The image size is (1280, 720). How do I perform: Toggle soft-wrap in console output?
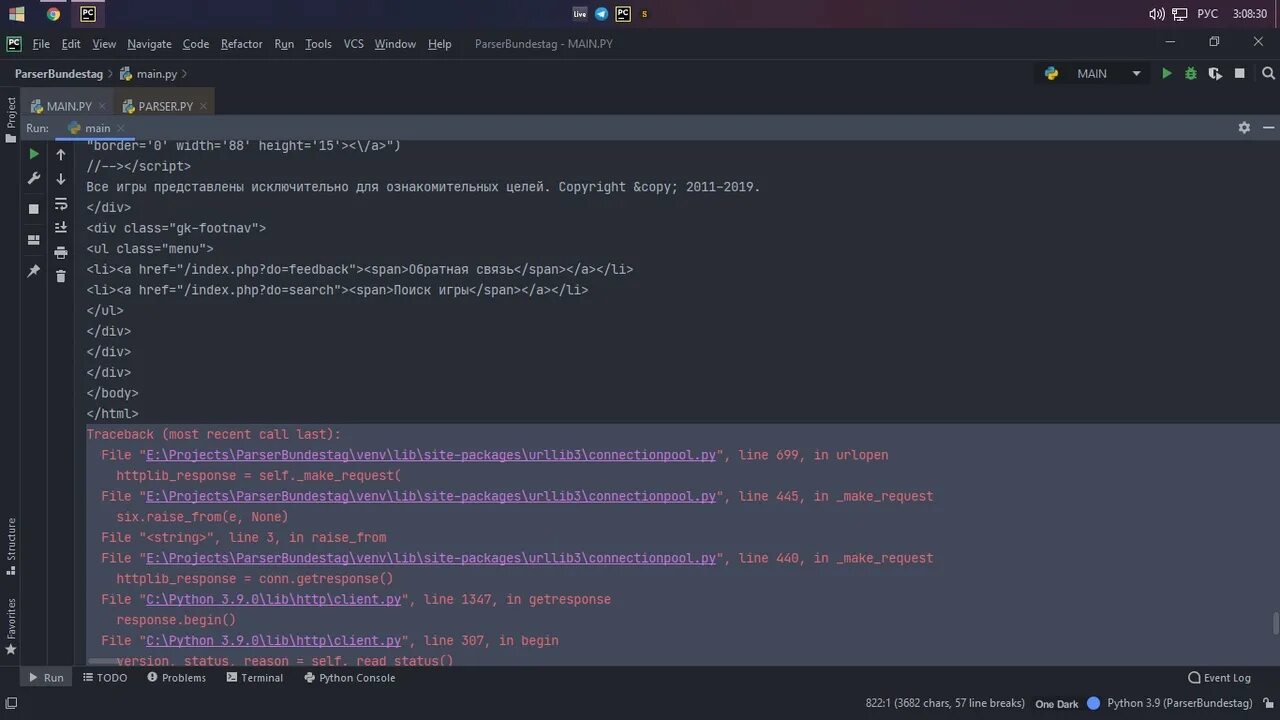coord(61,203)
